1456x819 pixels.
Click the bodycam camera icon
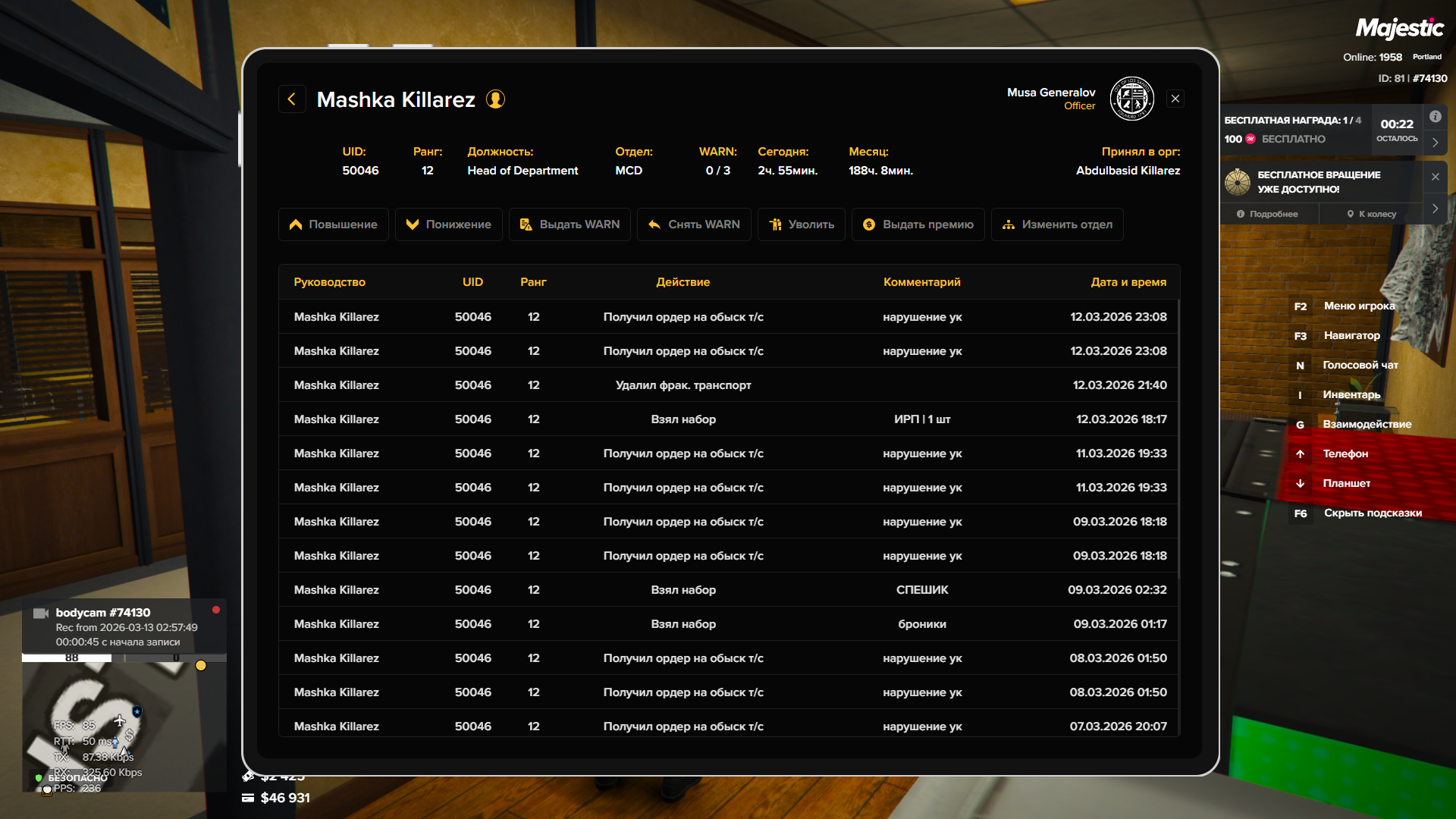pyautogui.click(x=41, y=613)
